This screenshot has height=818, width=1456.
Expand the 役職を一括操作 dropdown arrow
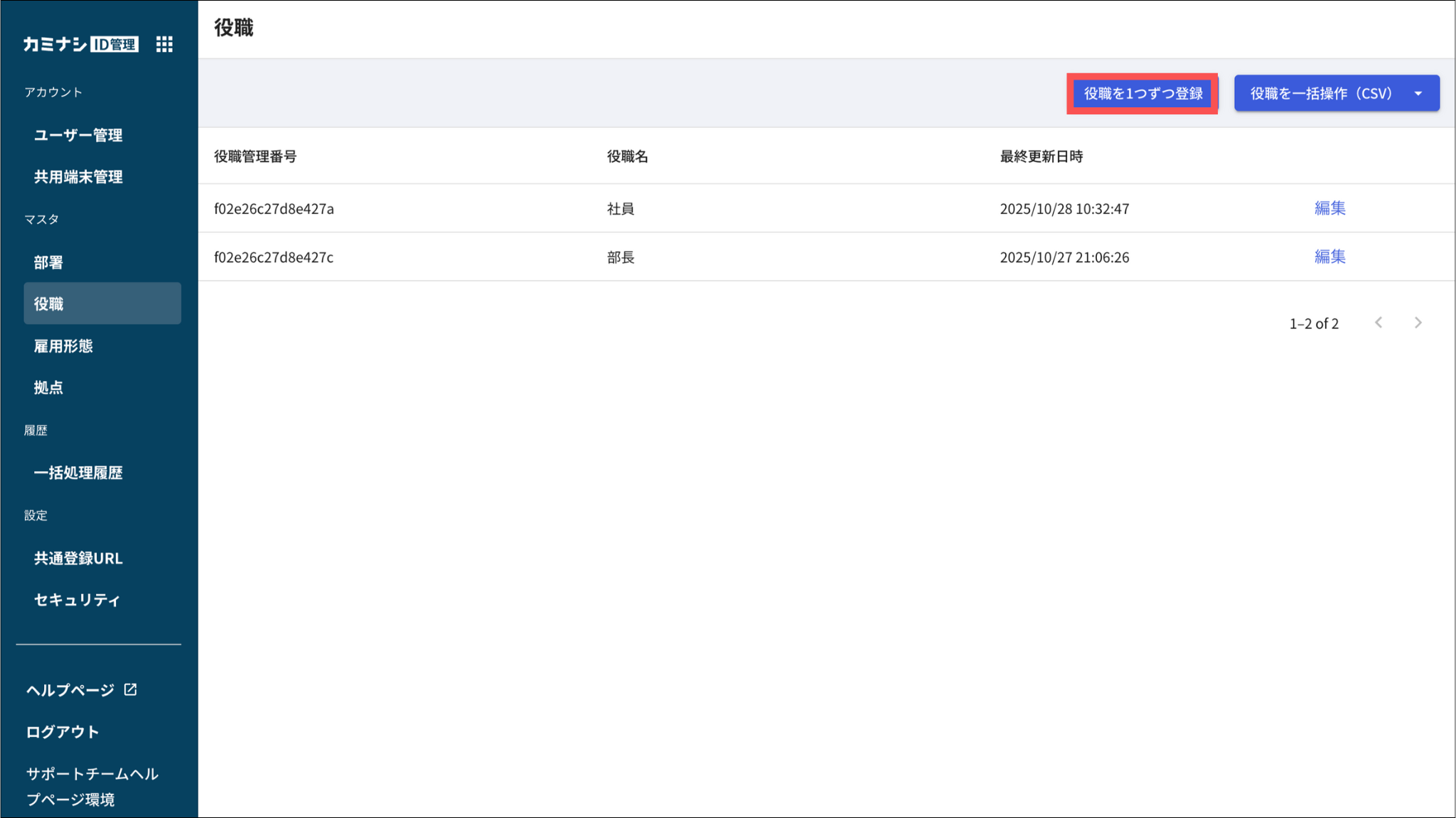(x=1418, y=93)
